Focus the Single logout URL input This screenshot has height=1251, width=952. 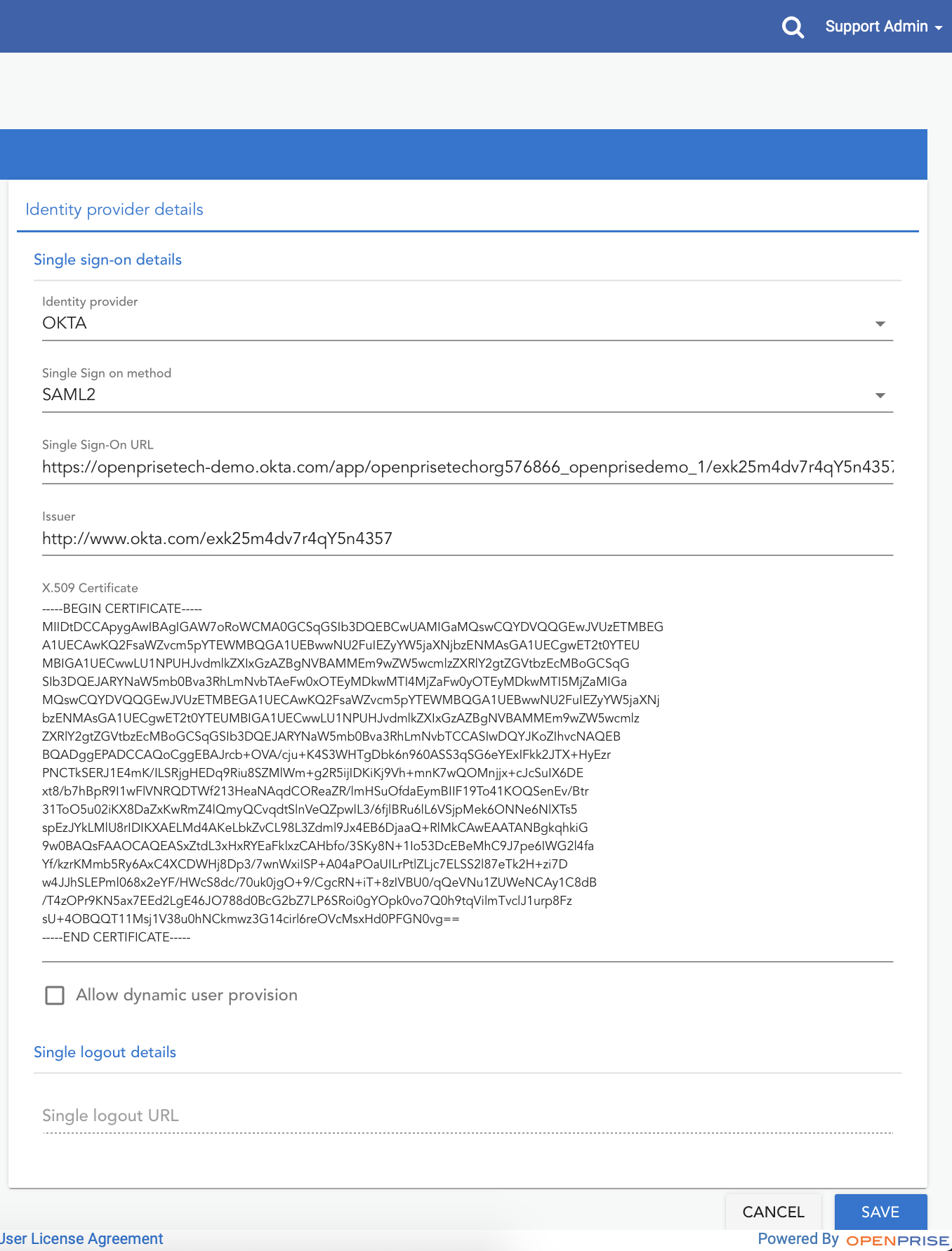coord(468,1116)
